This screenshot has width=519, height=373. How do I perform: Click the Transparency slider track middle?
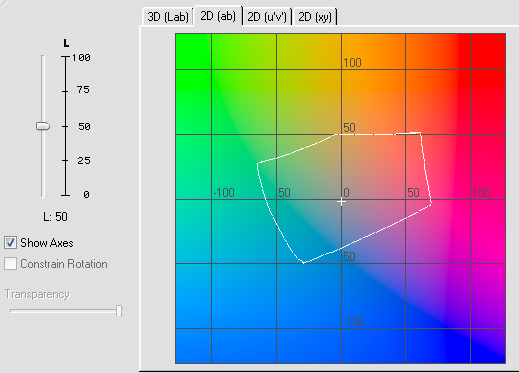click(66, 311)
